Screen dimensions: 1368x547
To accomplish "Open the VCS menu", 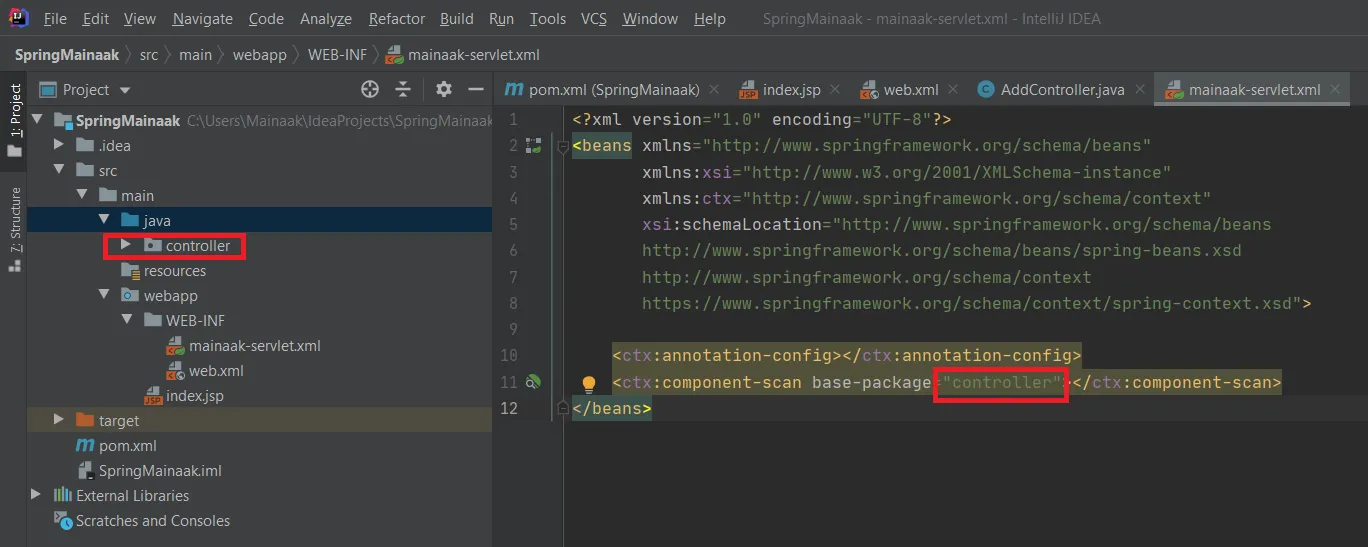I will (x=594, y=19).
